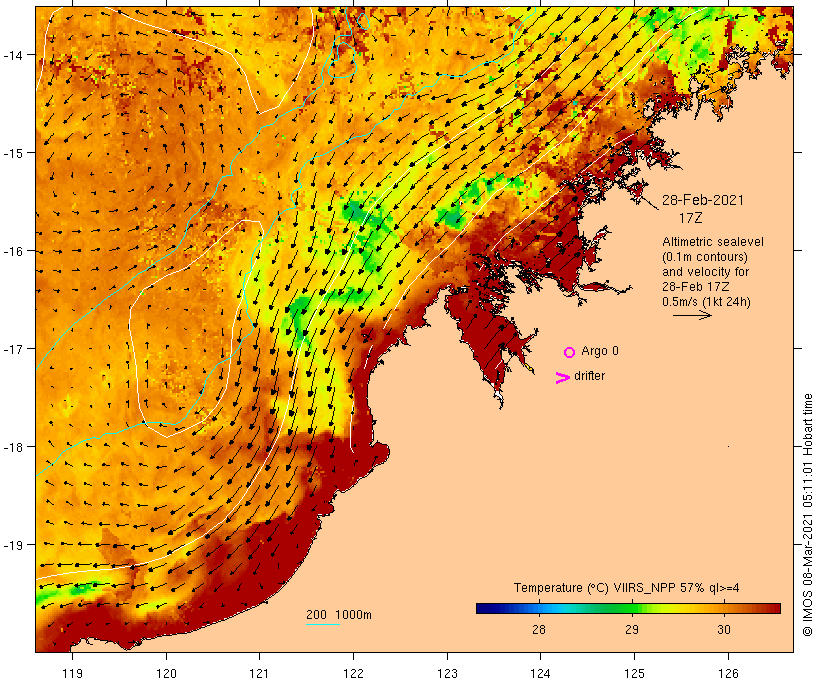
Task: Click the latitude label '-15'
Action: click(13, 153)
